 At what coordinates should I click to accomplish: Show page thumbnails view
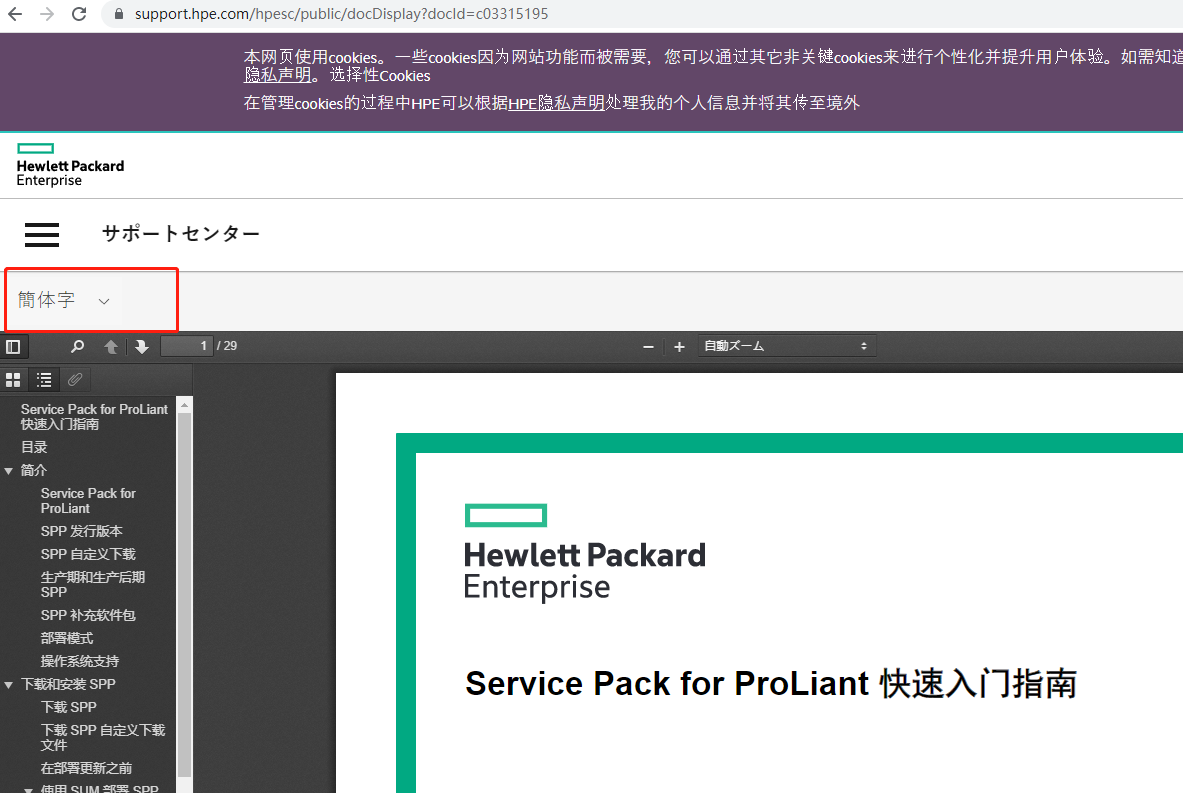pos(14,380)
